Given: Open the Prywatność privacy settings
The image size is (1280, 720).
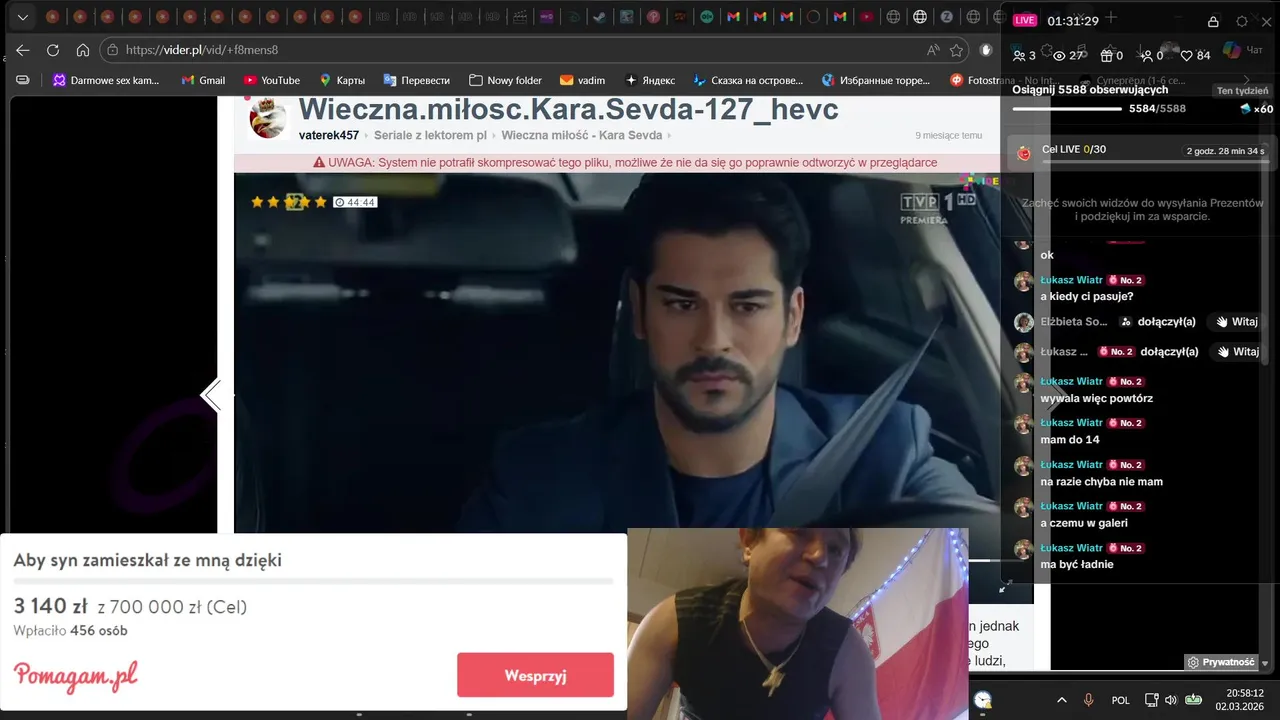Looking at the screenshot, I should pyautogui.click(x=1220, y=662).
